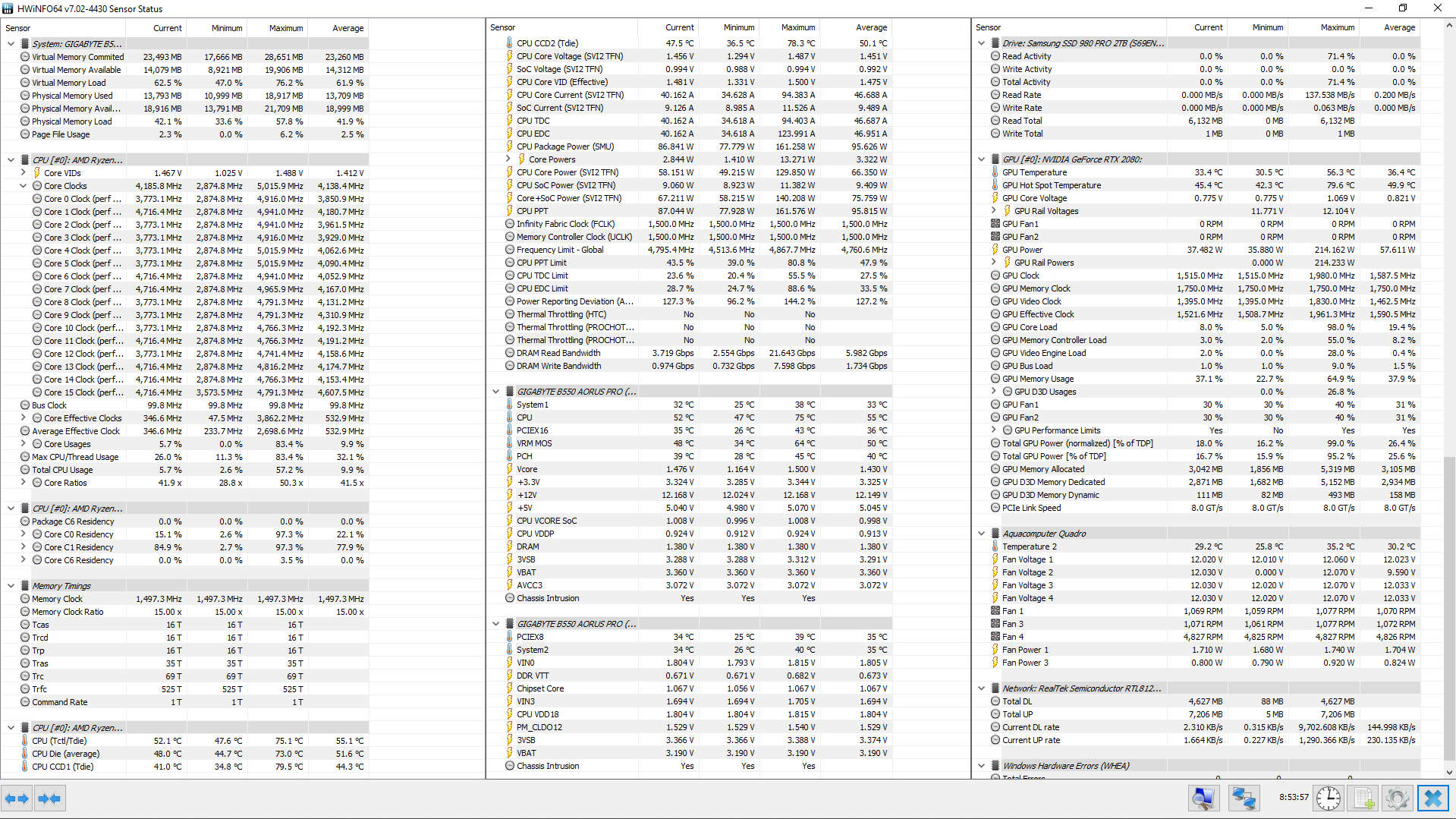Open the monitor with magnifier tool
The image size is (1456, 819).
click(x=1203, y=799)
